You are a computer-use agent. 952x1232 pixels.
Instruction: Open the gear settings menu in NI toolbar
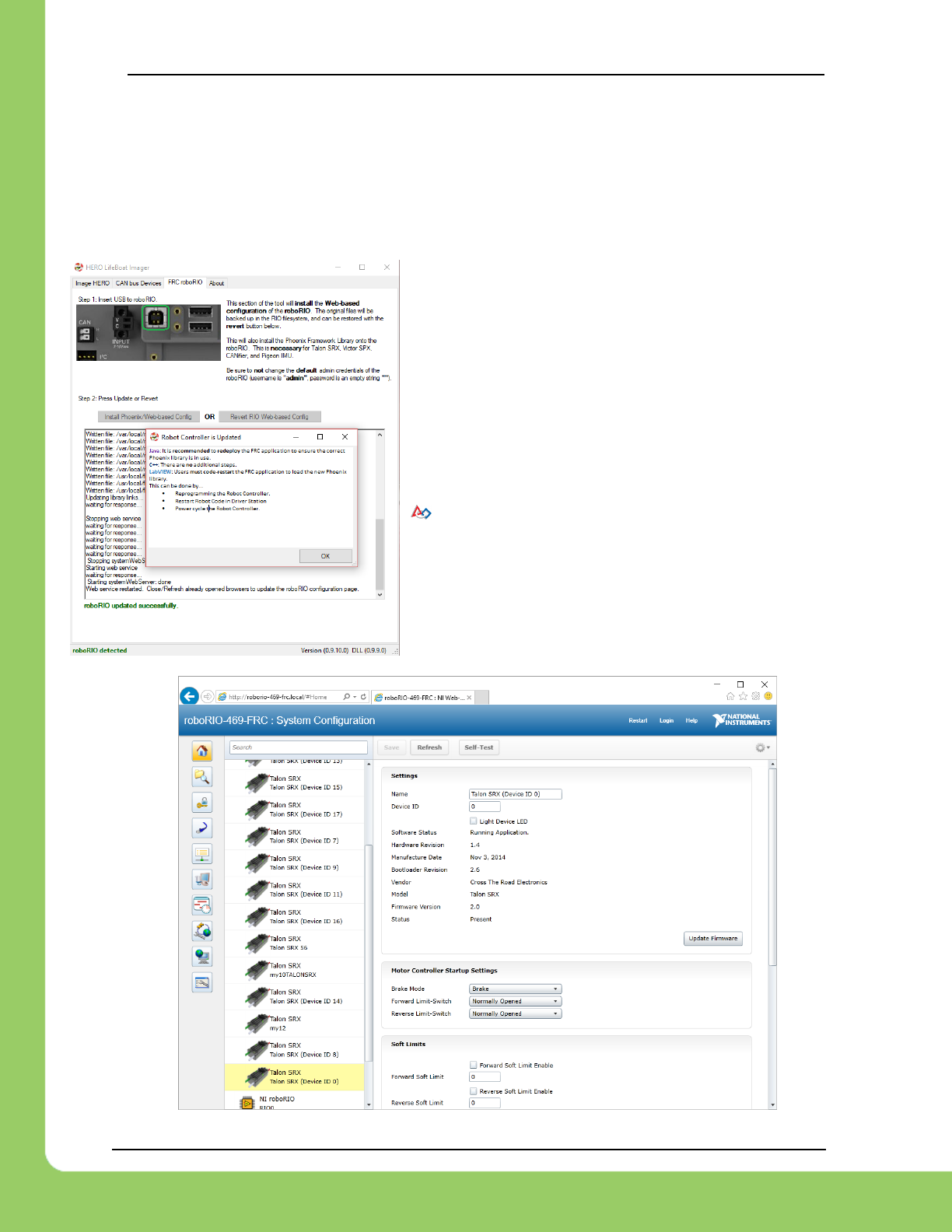(x=762, y=747)
